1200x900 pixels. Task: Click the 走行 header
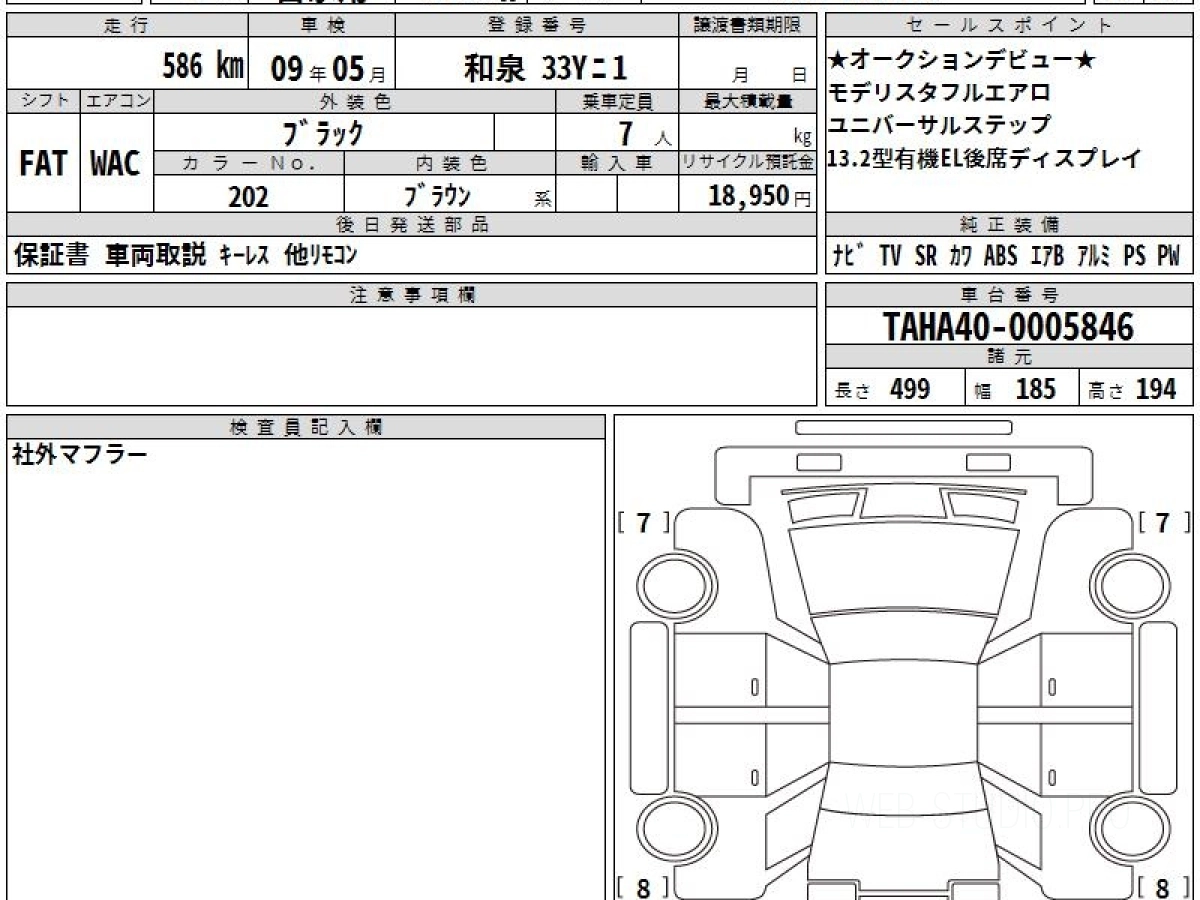pyautogui.click(x=125, y=27)
